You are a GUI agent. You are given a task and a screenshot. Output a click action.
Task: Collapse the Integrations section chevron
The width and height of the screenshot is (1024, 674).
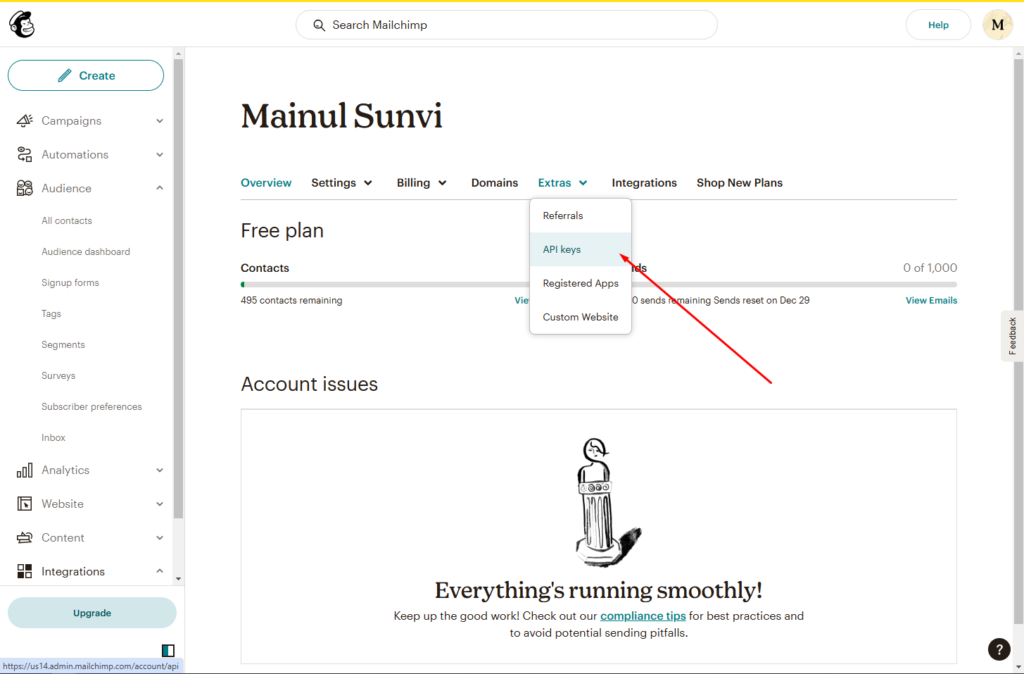pos(159,571)
